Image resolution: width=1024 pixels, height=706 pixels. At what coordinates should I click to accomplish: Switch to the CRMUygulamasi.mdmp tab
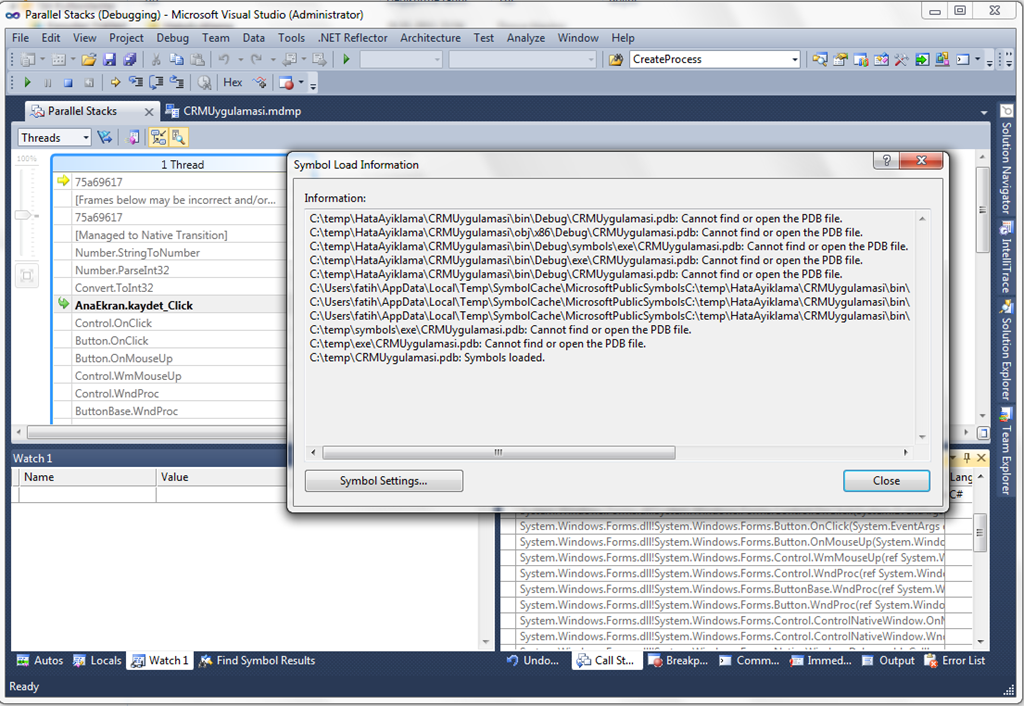233,111
